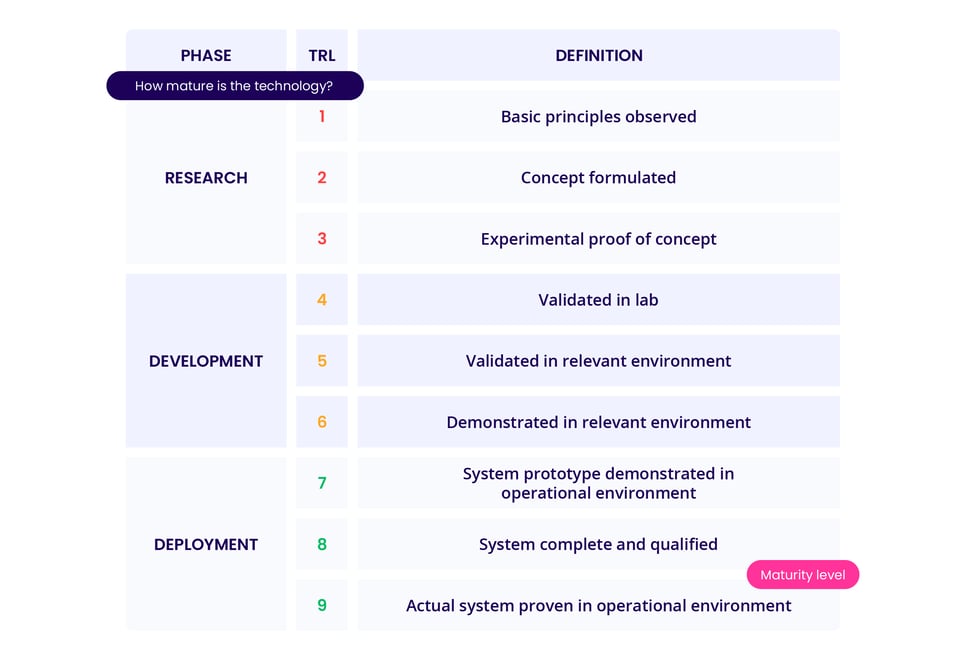Viewport: 966px width, 660px height.
Task: Click the green TRL number 9
Action: (322, 605)
